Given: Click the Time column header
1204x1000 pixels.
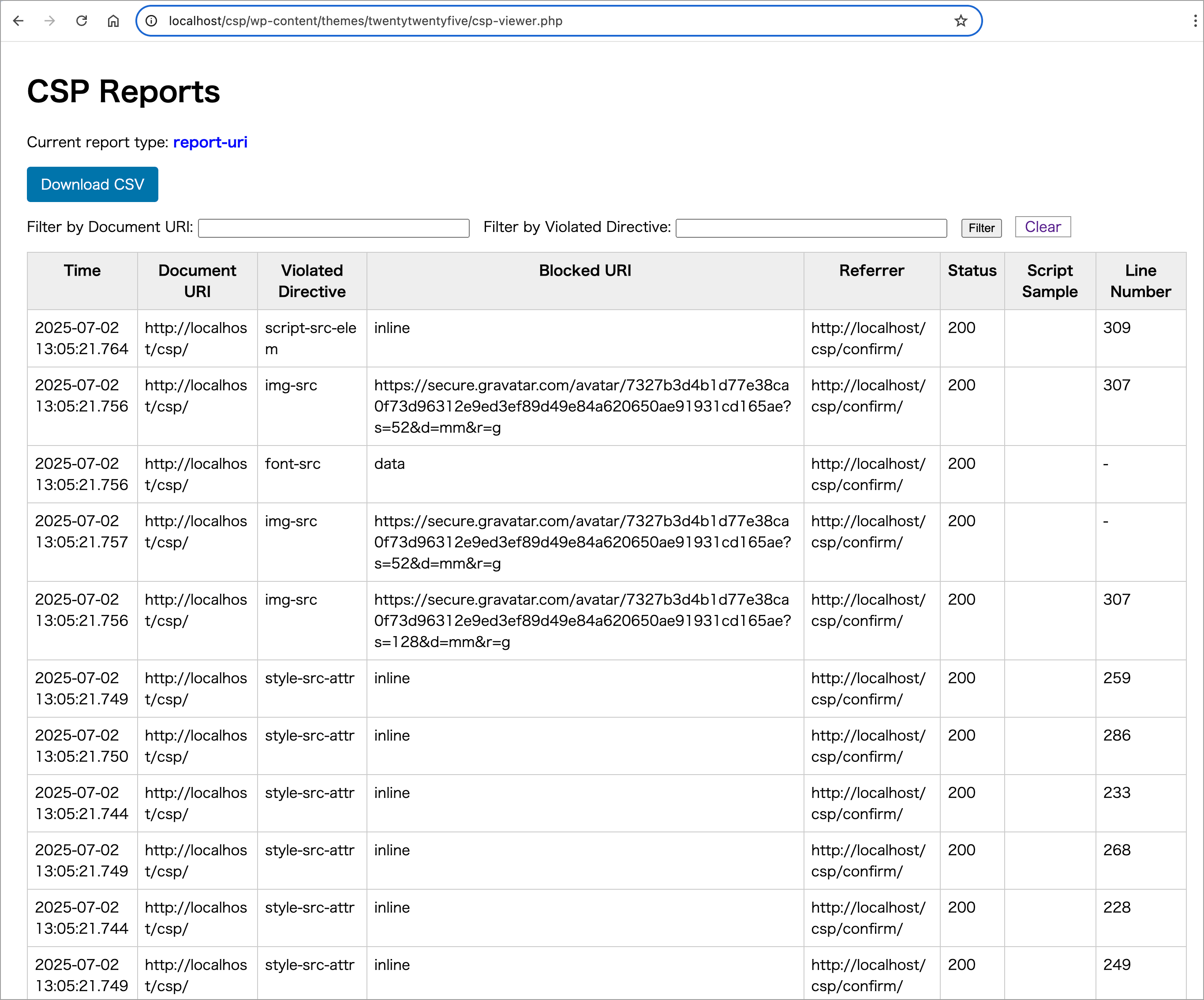Looking at the screenshot, I should click(x=82, y=281).
